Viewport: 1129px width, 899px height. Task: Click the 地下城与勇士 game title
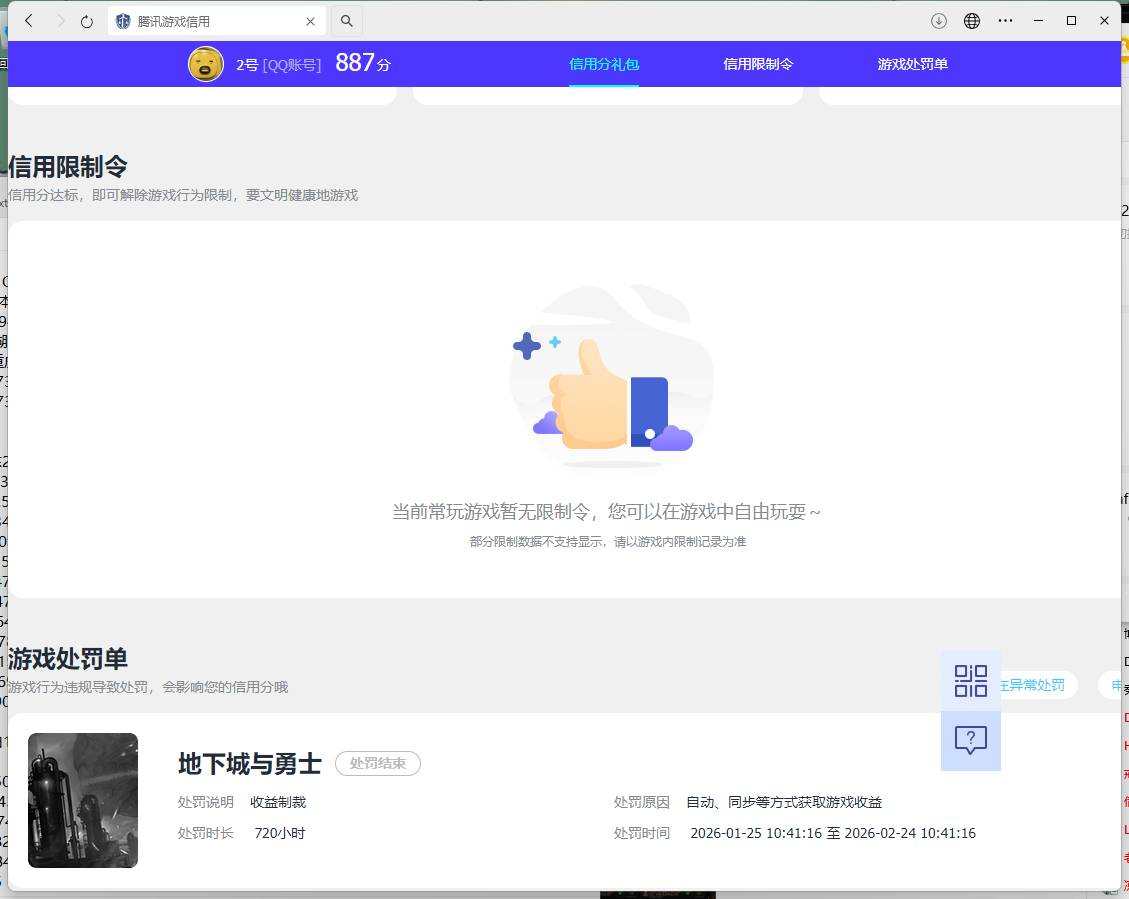(x=250, y=764)
